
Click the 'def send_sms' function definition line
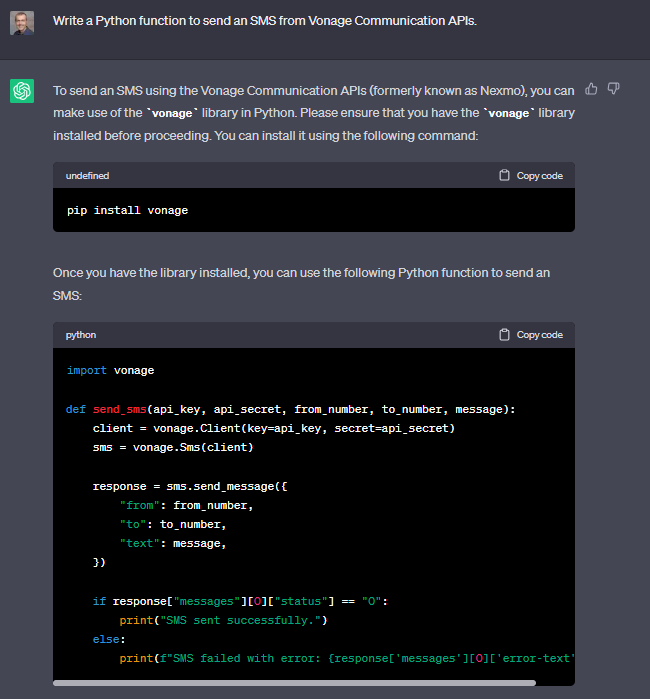coord(291,409)
